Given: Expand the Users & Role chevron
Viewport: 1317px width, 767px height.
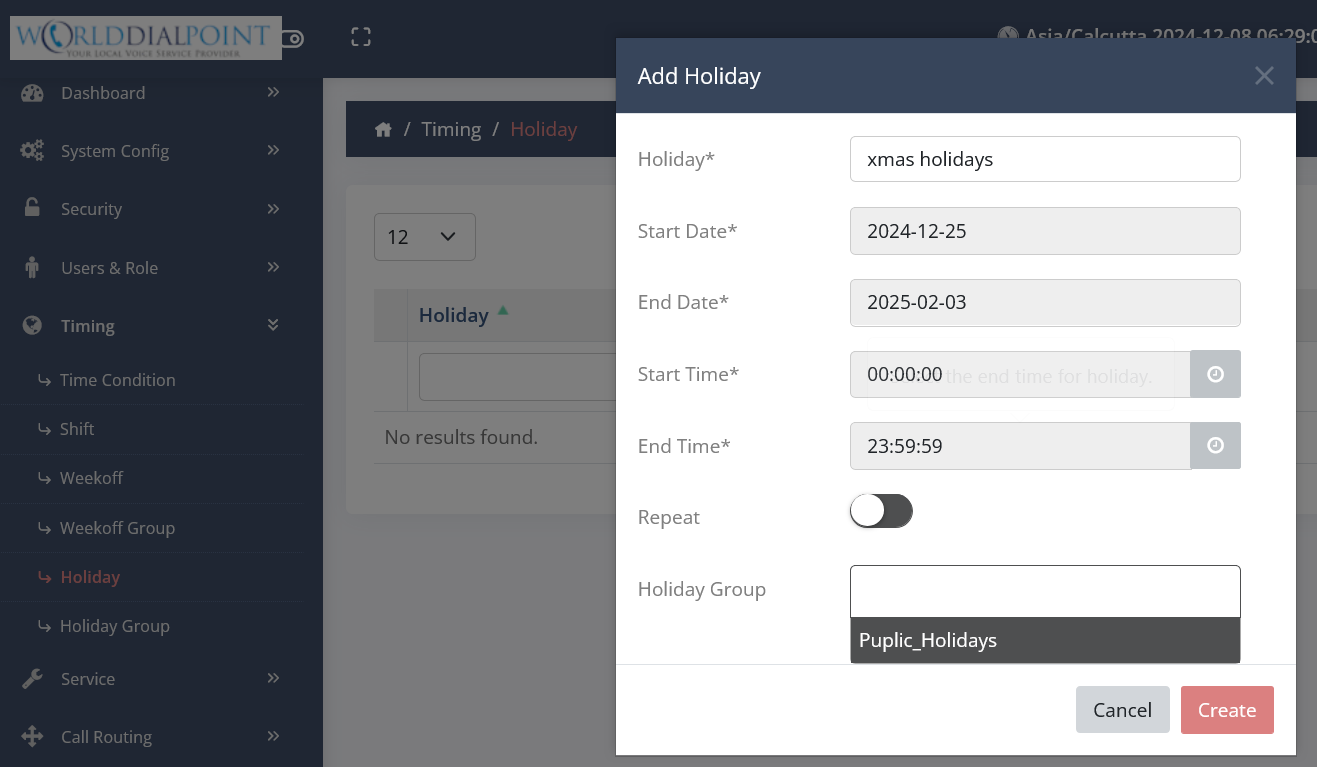Looking at the screenshot, I should (273, 267).
